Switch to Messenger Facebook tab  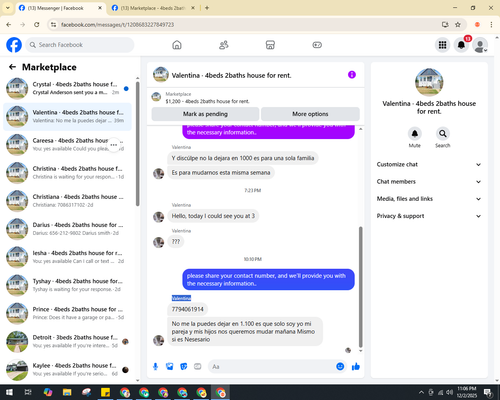[x=60, y=8]
